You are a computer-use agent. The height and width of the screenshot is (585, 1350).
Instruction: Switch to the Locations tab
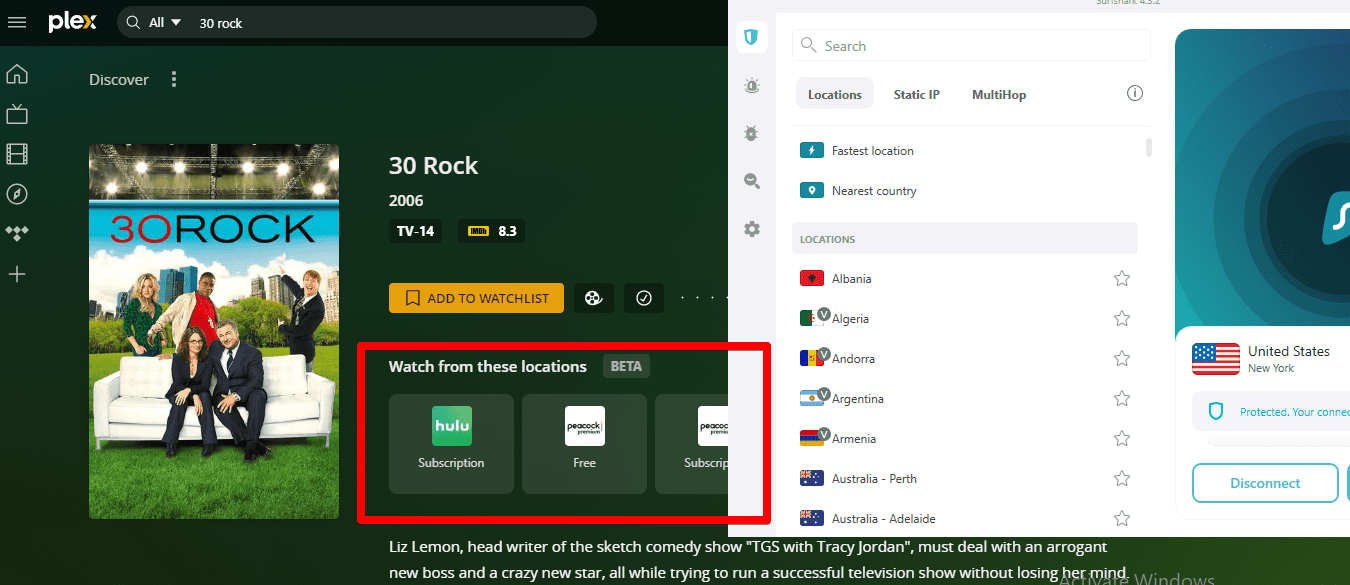tap(835, 94)
